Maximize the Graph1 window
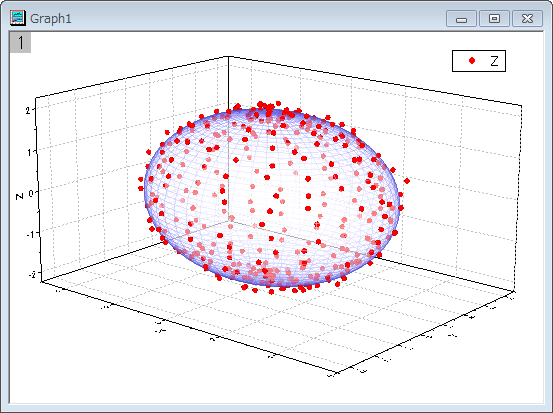The height and width of the screenshot is (413, 553). point(494,18)
